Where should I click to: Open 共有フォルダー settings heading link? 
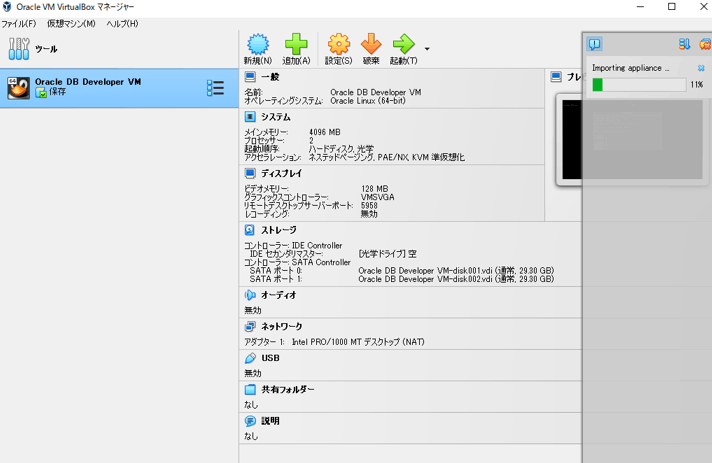[287, 389]
